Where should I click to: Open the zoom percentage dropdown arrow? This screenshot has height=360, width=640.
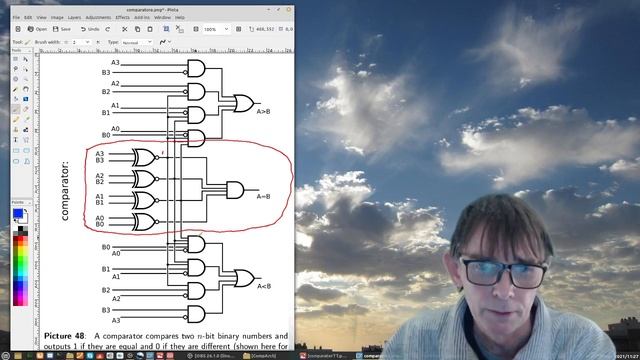pos(227,29)
